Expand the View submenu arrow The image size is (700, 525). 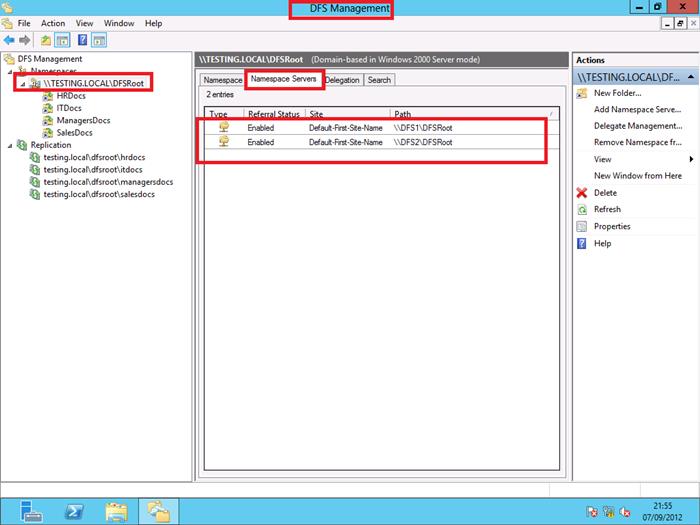pos(691,159)
